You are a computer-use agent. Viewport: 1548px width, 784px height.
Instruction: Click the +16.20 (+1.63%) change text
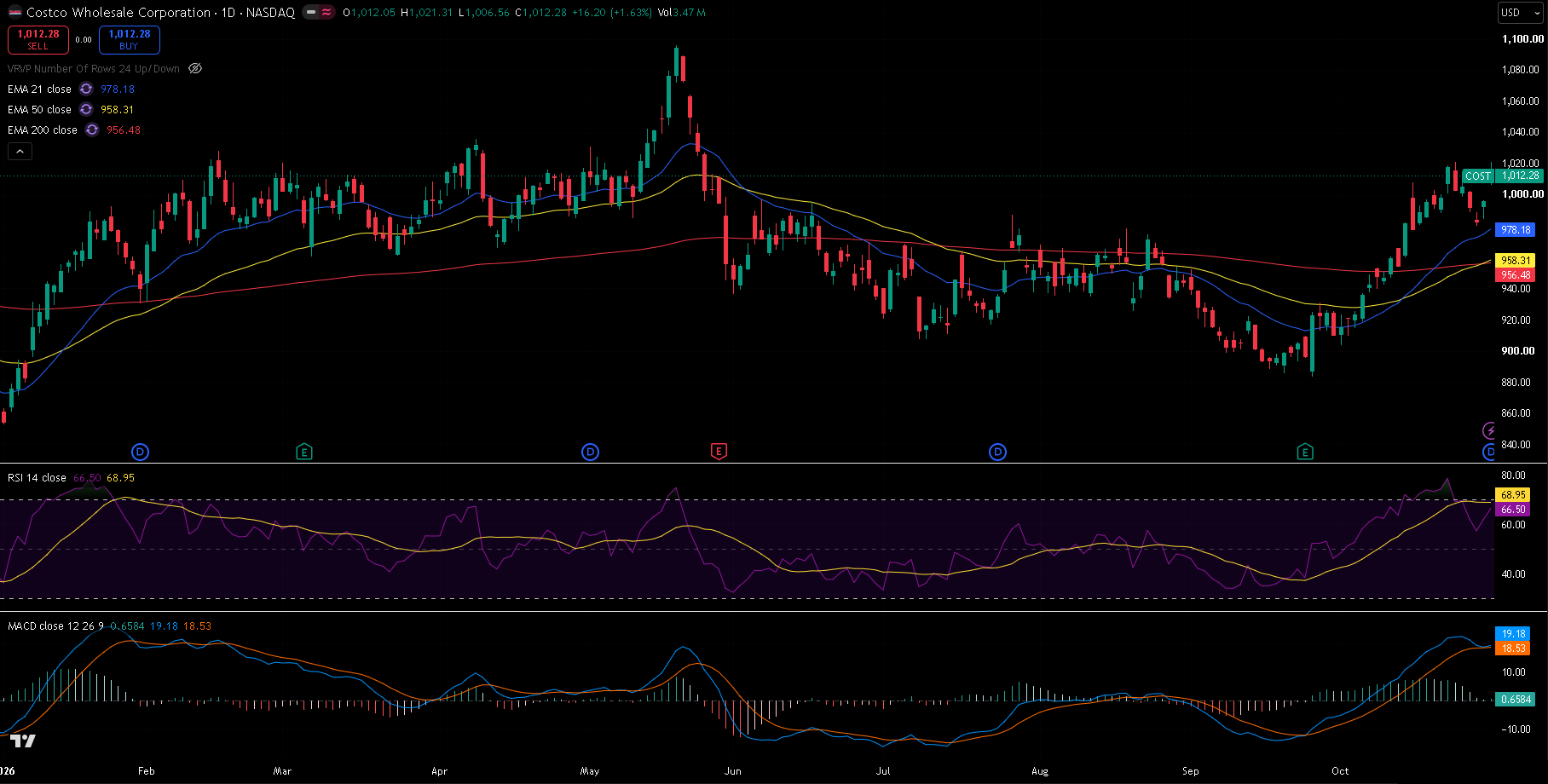(x=612, y=13)
